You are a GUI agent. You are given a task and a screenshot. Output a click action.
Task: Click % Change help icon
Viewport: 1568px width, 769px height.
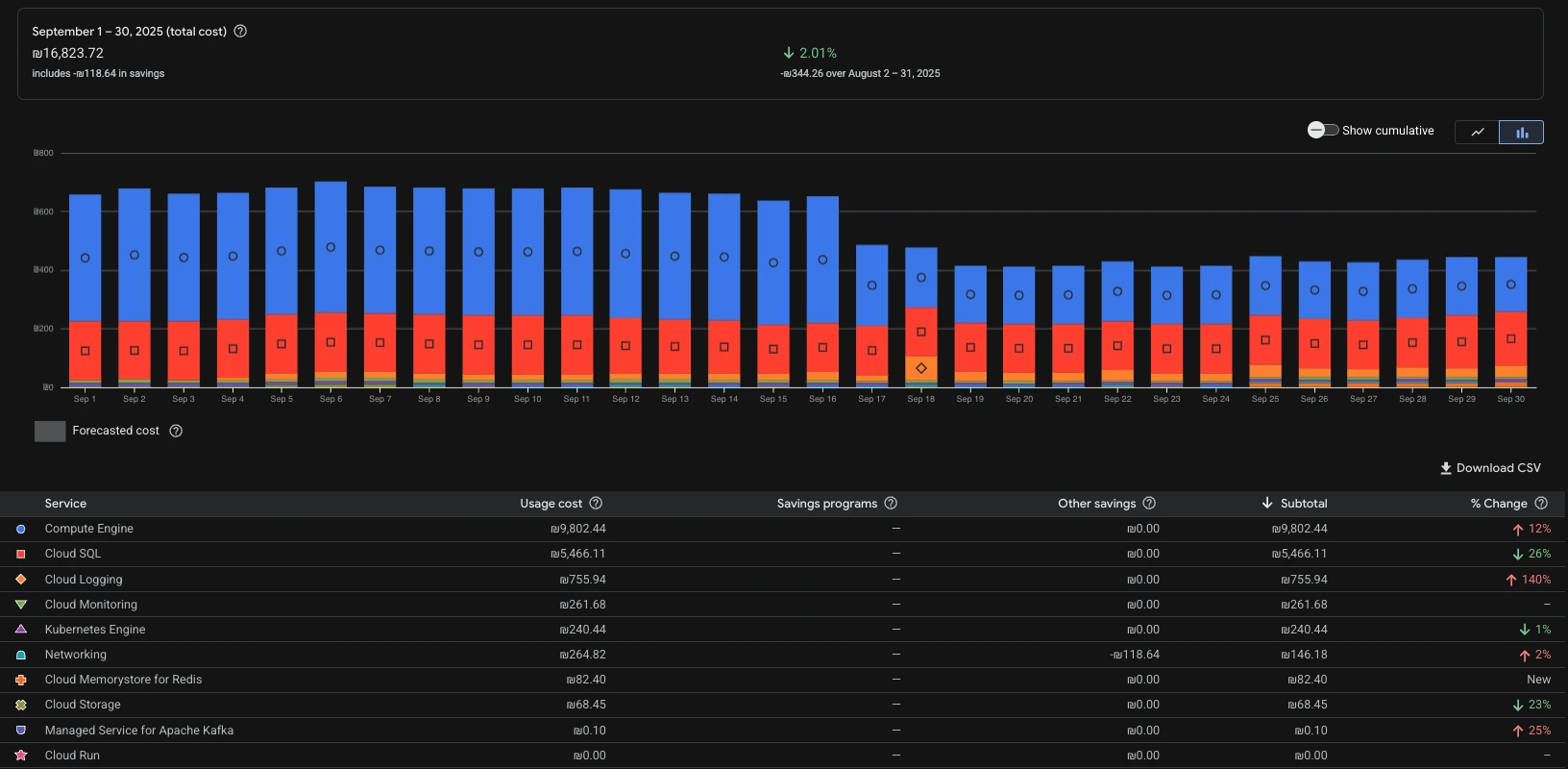(1541, 504)
